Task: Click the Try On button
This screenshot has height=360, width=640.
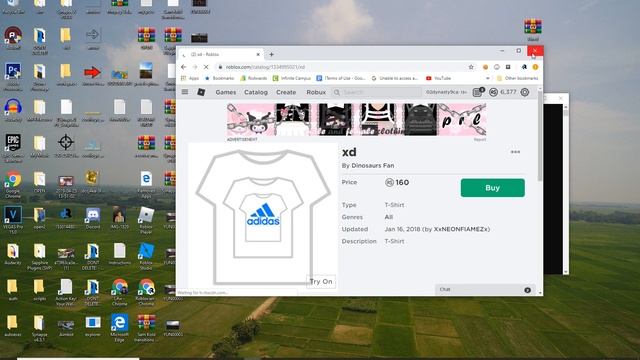Action: coord(321,281)
